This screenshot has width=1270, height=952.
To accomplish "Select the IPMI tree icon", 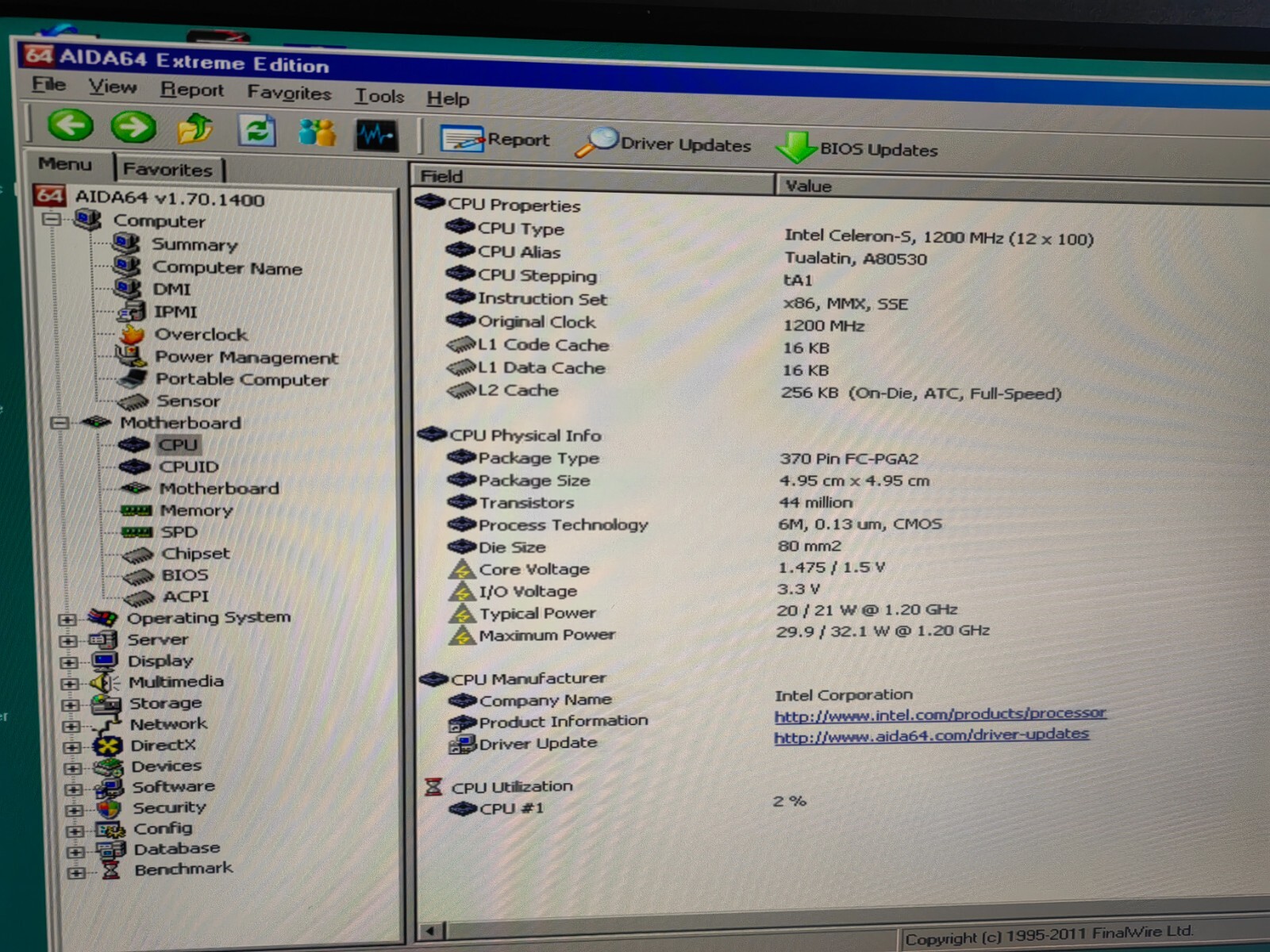I will (x=132, y=311).
